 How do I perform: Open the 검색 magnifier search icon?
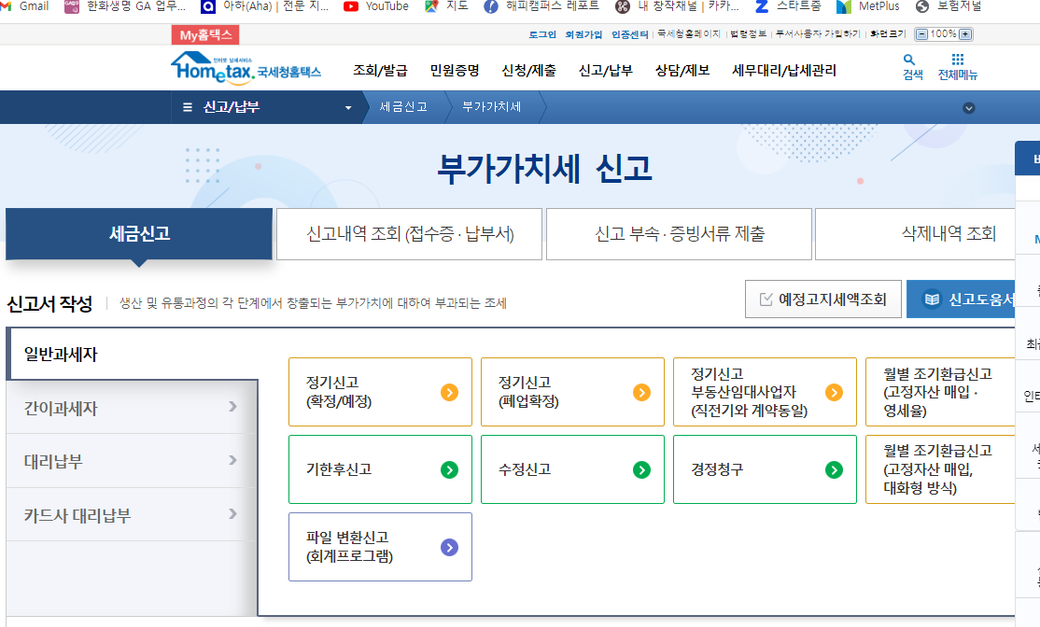coord(911,66)
